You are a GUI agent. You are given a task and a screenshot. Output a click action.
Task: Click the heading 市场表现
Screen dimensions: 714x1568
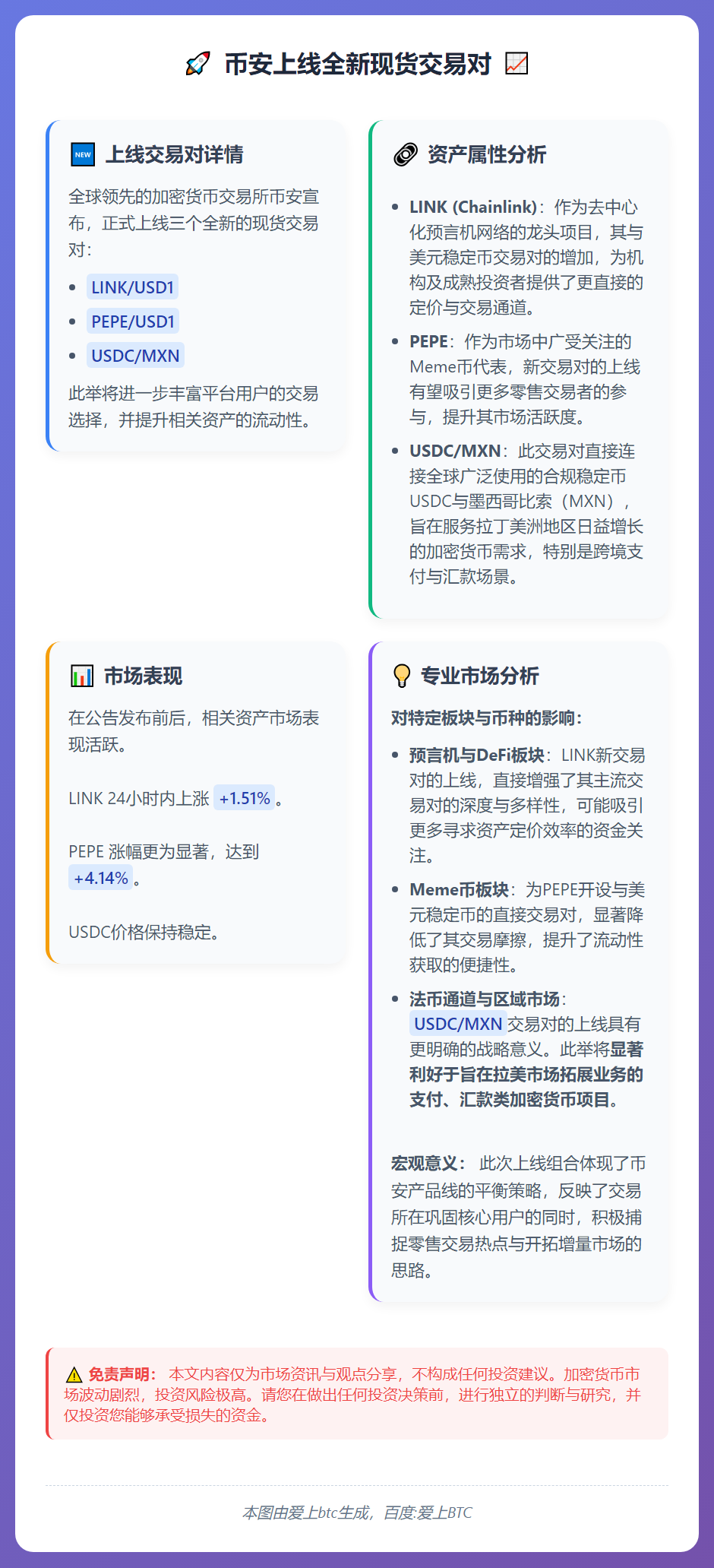point(143,676)
